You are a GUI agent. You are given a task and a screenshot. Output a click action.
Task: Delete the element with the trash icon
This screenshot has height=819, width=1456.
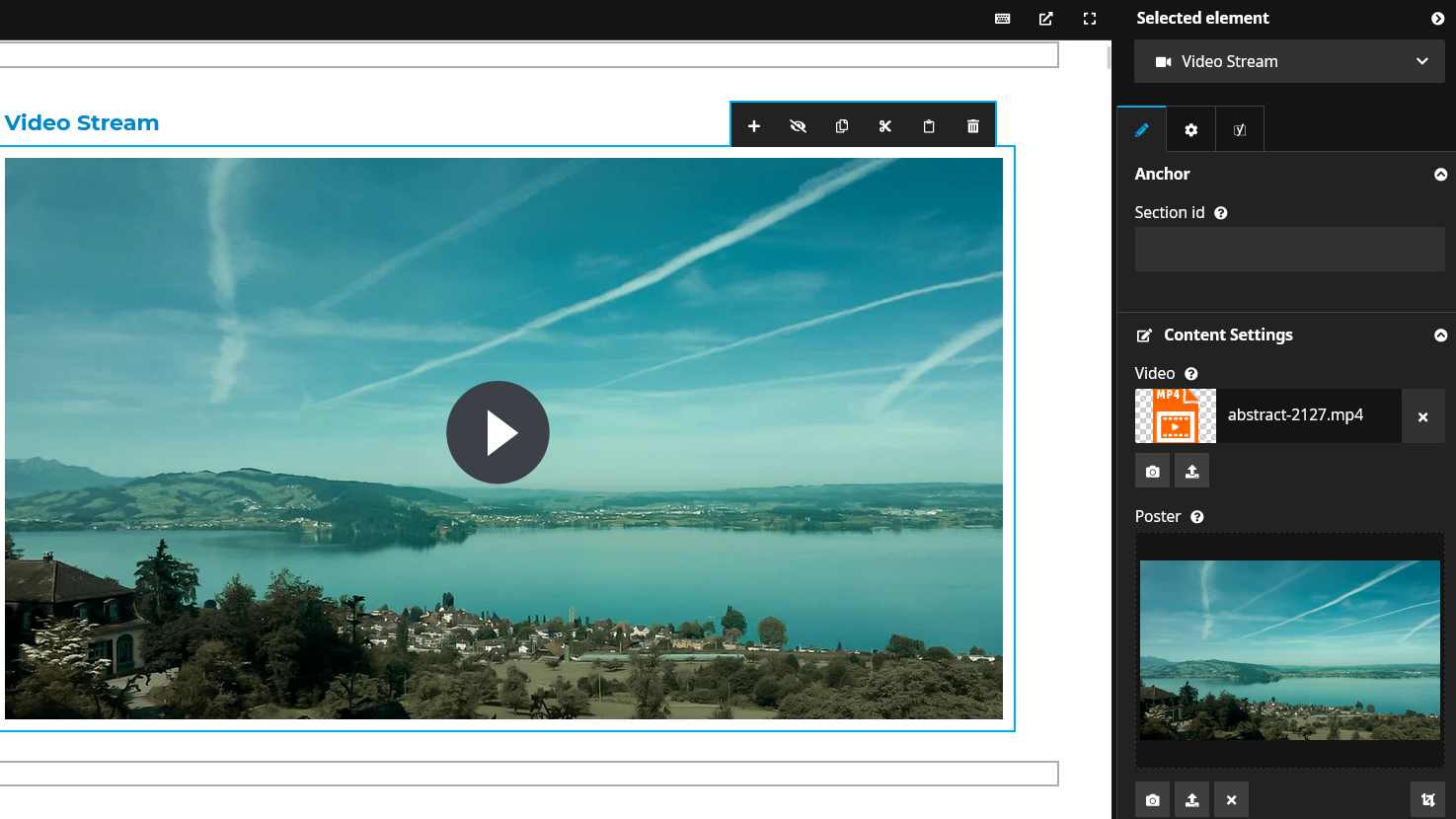973,126
